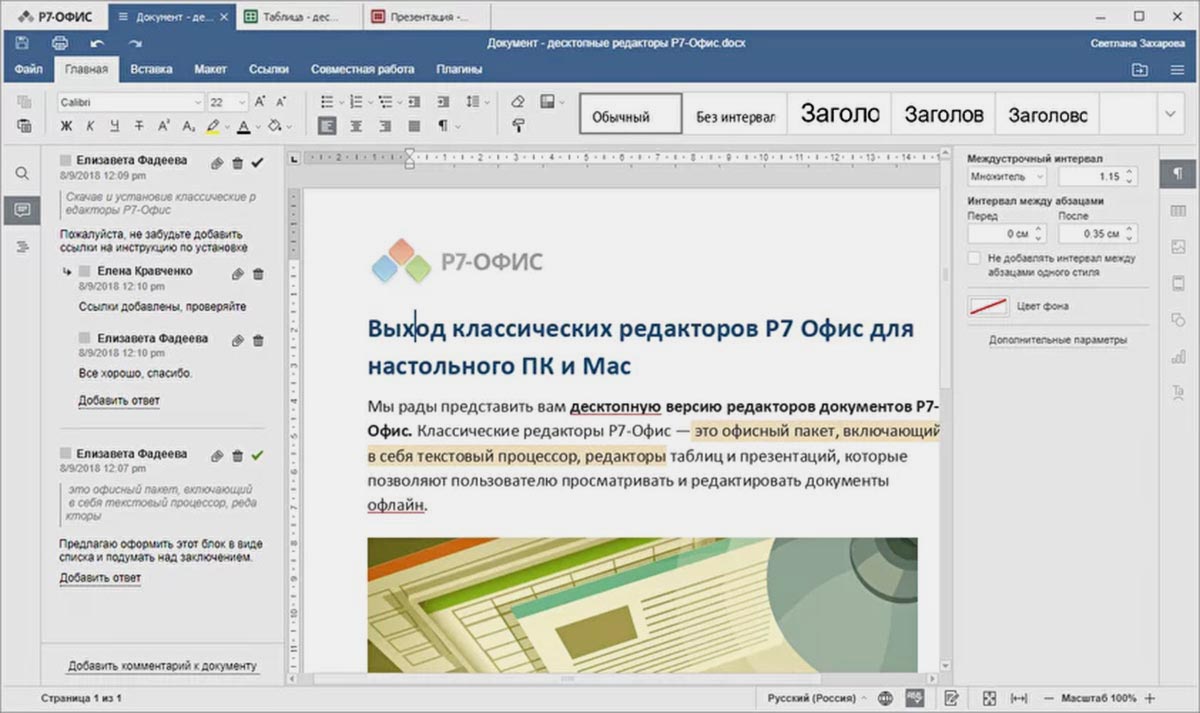This screenshot has height=713, width=1200.
Task: Resolve first Елизавета Фадеева comment checkmark
Action: [x=258, y=162]
